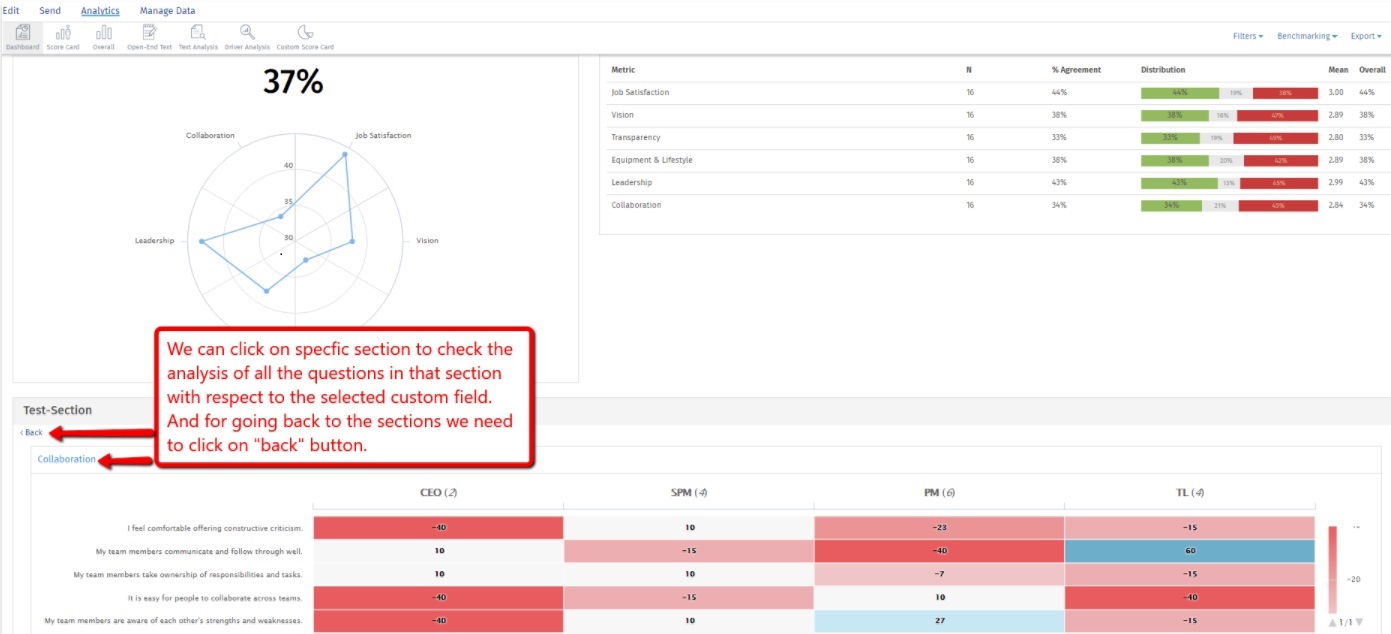Open the Custom Score Card view

tap(305, 37)
